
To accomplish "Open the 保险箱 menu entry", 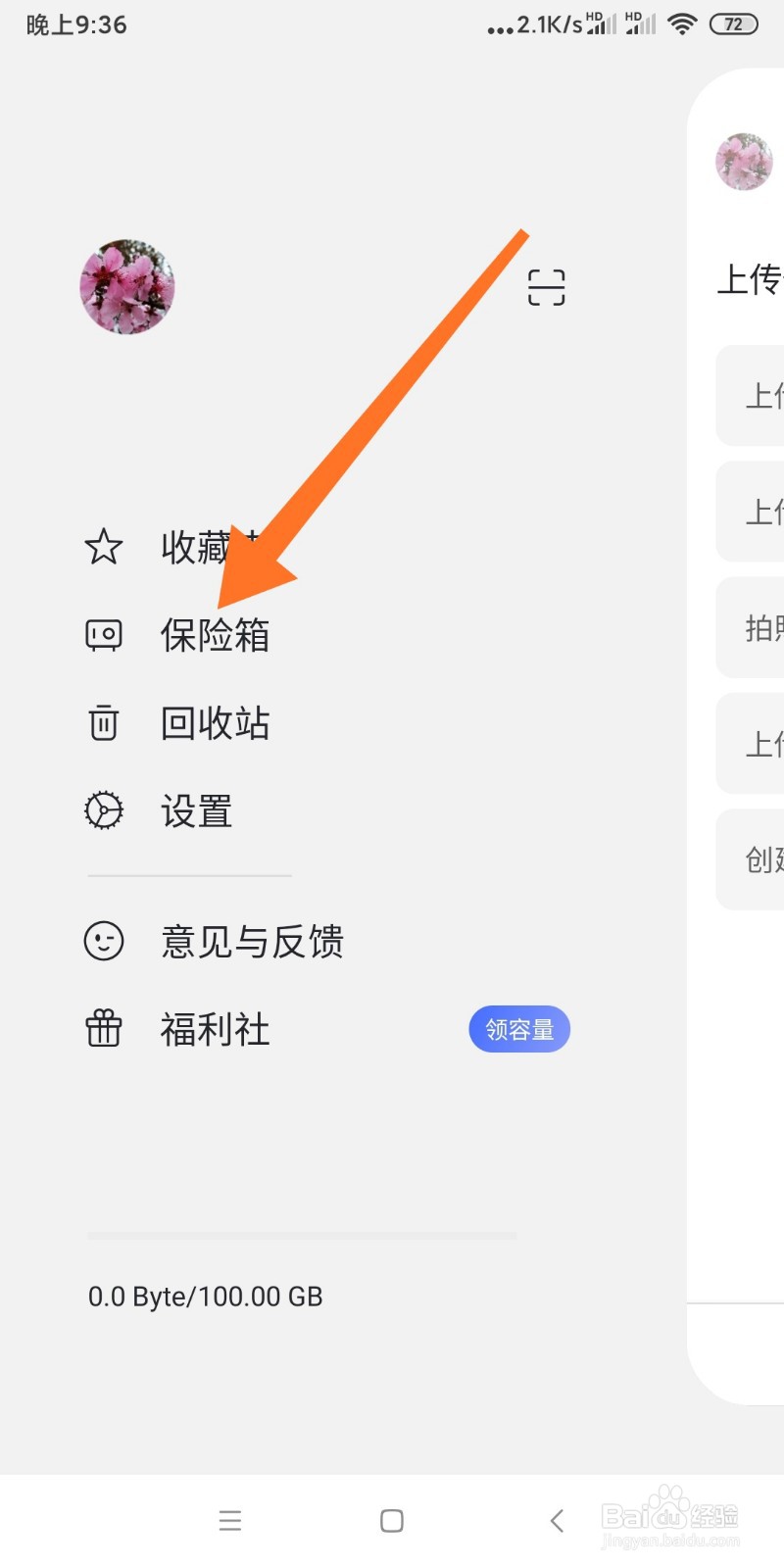I will 215,635.
